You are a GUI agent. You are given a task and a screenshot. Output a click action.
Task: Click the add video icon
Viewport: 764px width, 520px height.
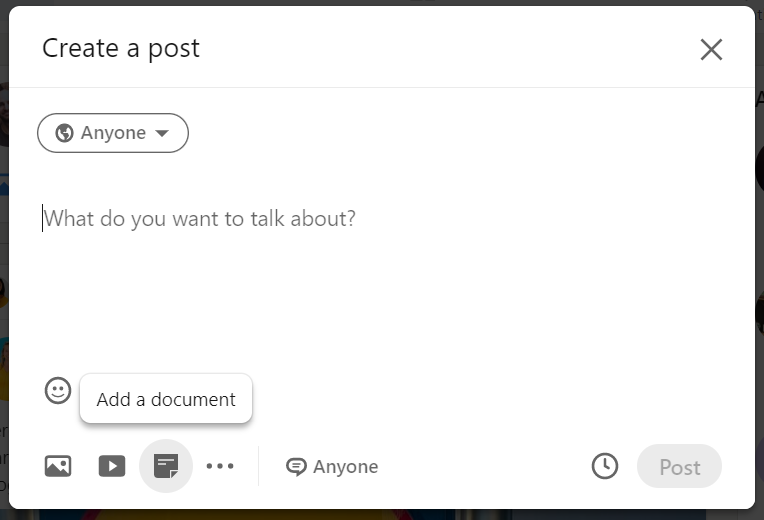112,466
